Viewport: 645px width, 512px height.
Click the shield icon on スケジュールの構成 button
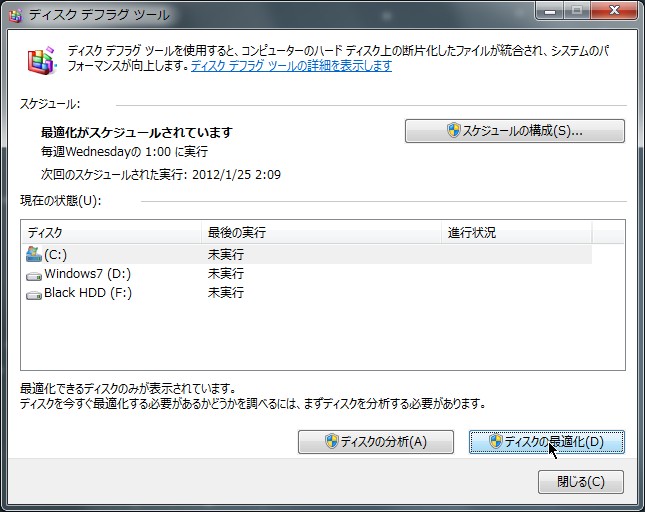(453, 131)
